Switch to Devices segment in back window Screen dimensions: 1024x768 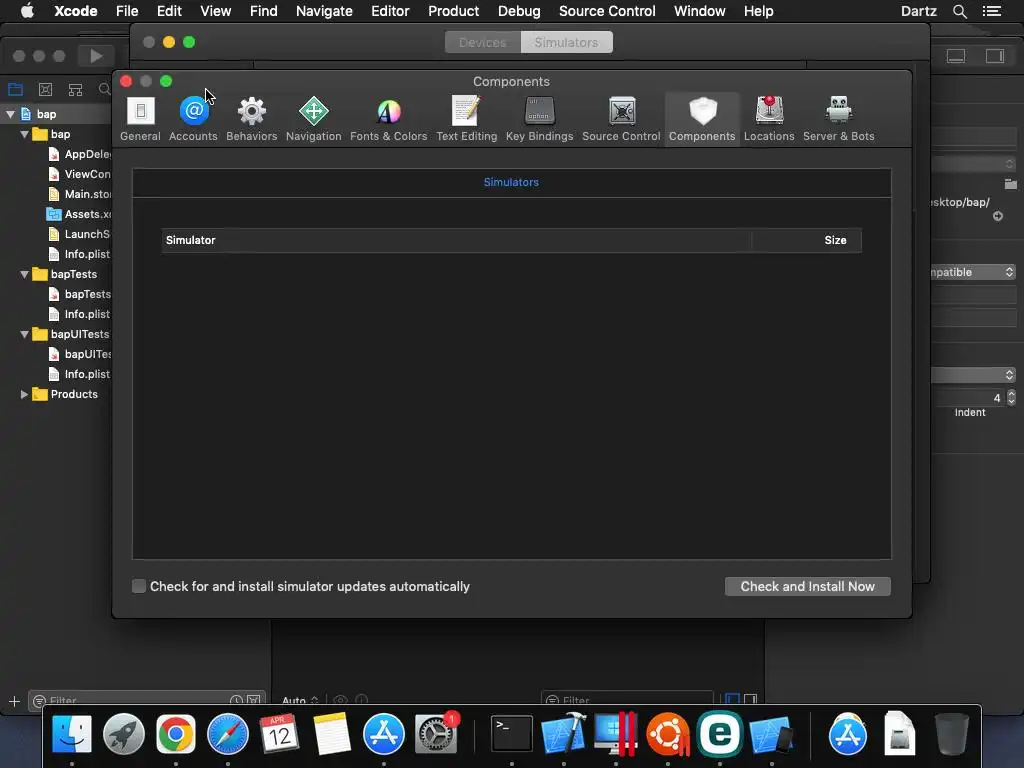click(483, 42)
